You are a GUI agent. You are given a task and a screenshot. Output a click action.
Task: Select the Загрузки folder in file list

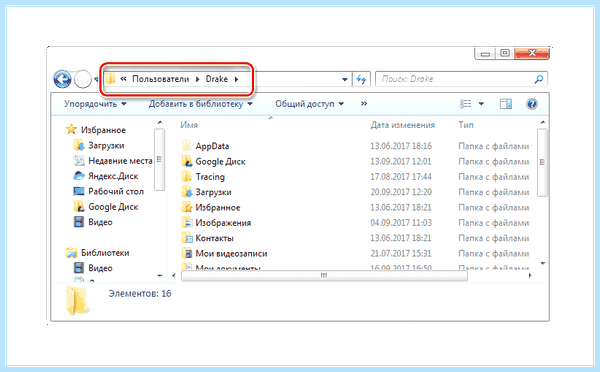213,192
